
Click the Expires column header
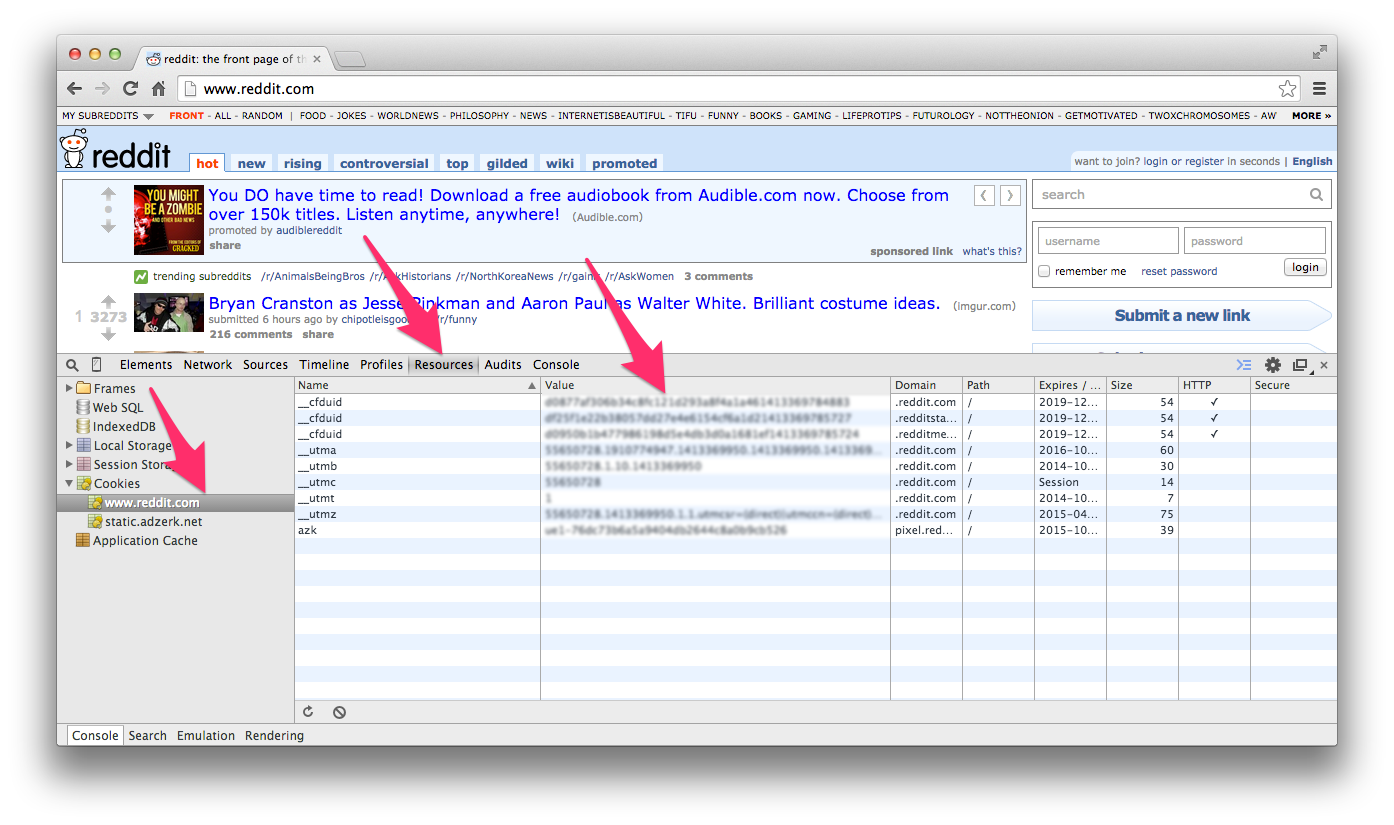click(x=1070, y=385)
